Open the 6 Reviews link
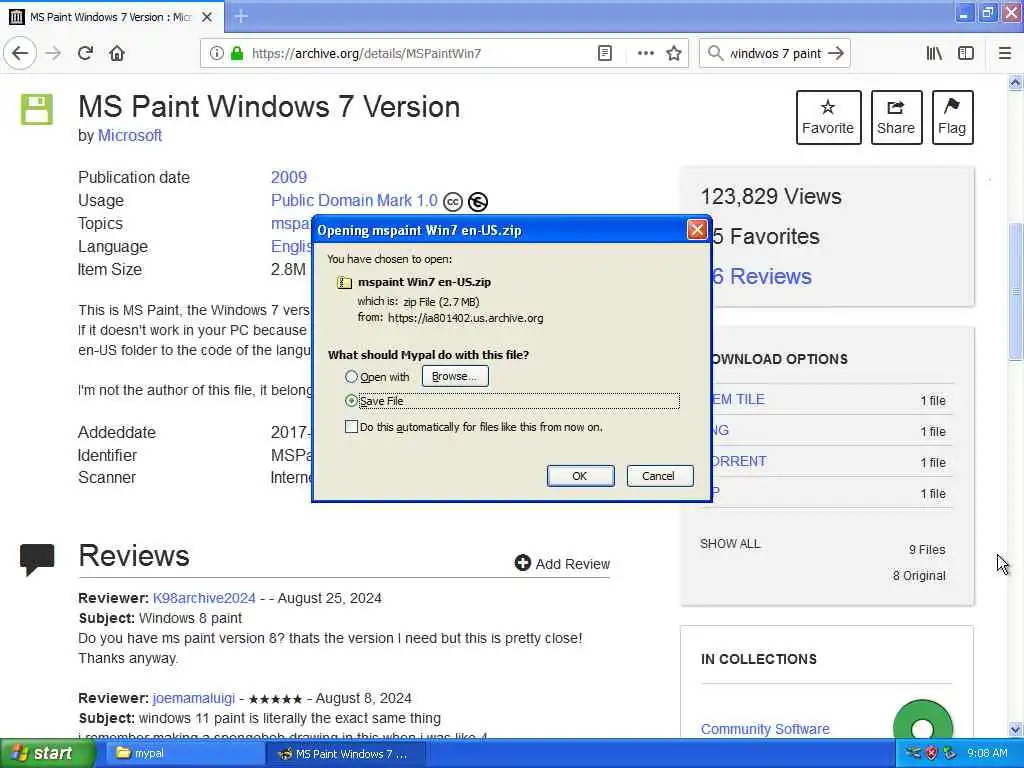Viewport: 1024px width, 768px height. [x=762, y=276]
